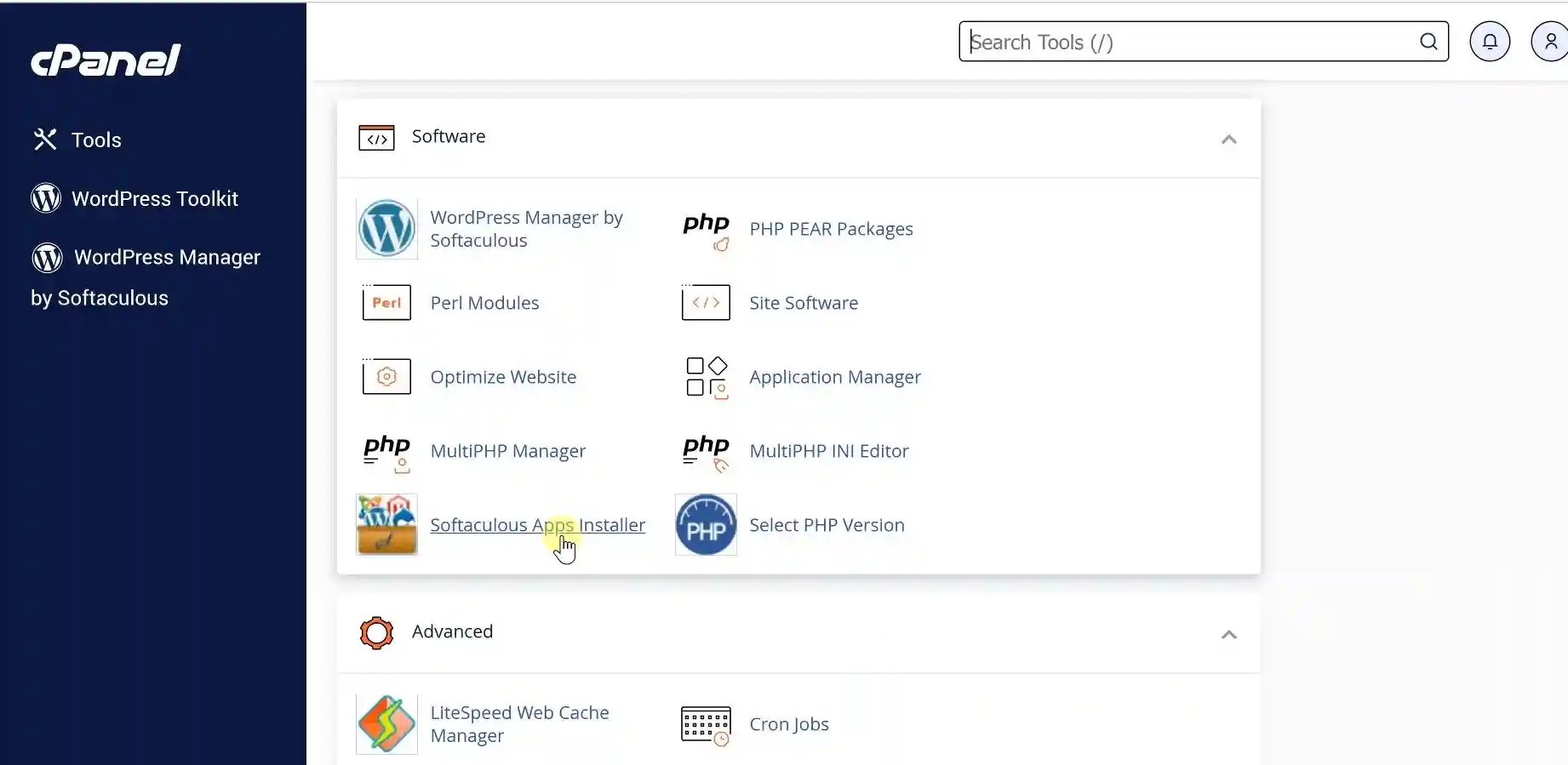1568x765 pixels.
Task: Open Site Software
Action: click(x=804, y=303)
